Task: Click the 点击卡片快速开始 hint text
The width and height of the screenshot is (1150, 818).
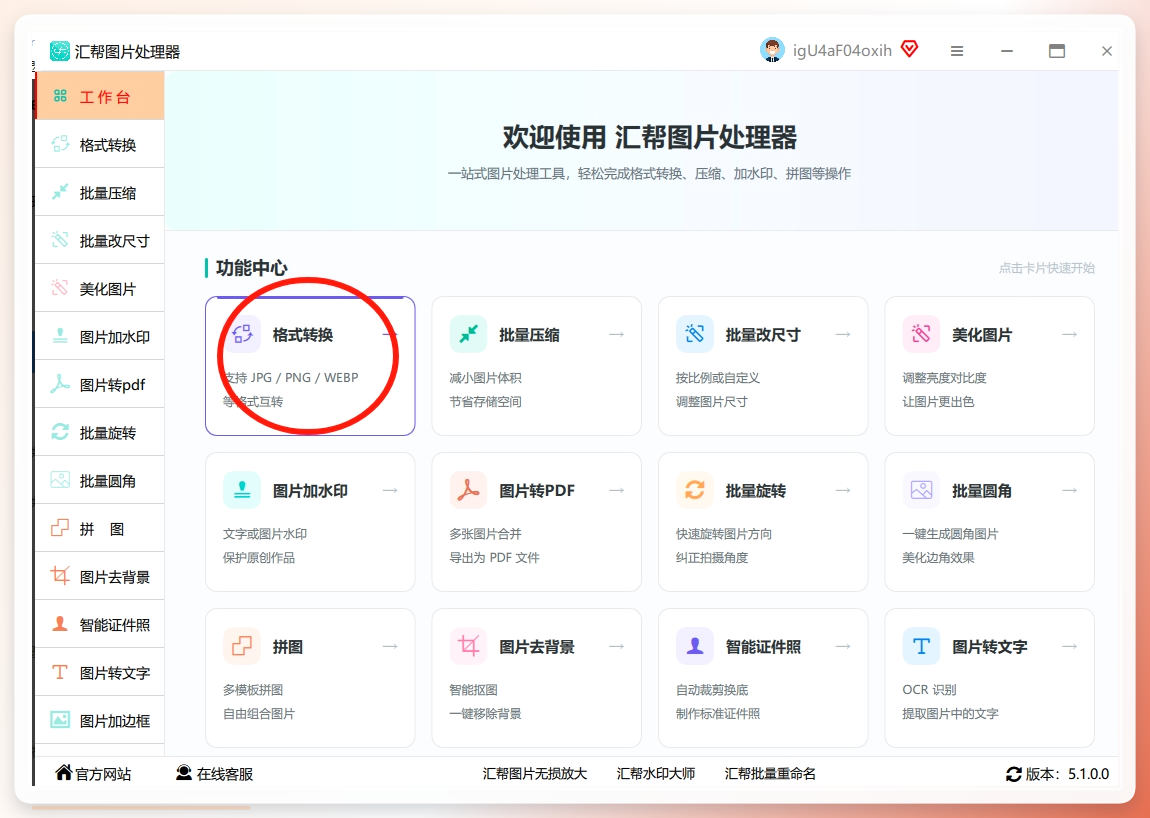Action: (1047, 268)
